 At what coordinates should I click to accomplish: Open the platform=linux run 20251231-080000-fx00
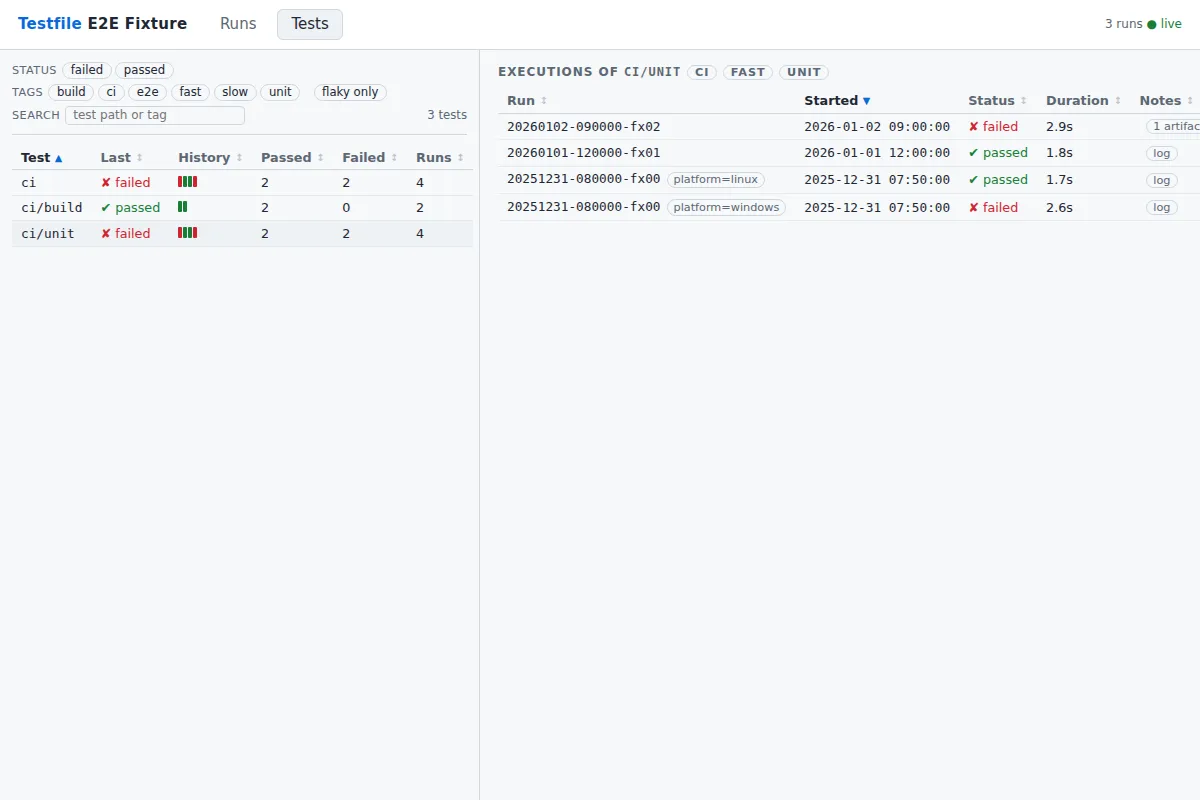pyautogui.click(x=584, y=180)
